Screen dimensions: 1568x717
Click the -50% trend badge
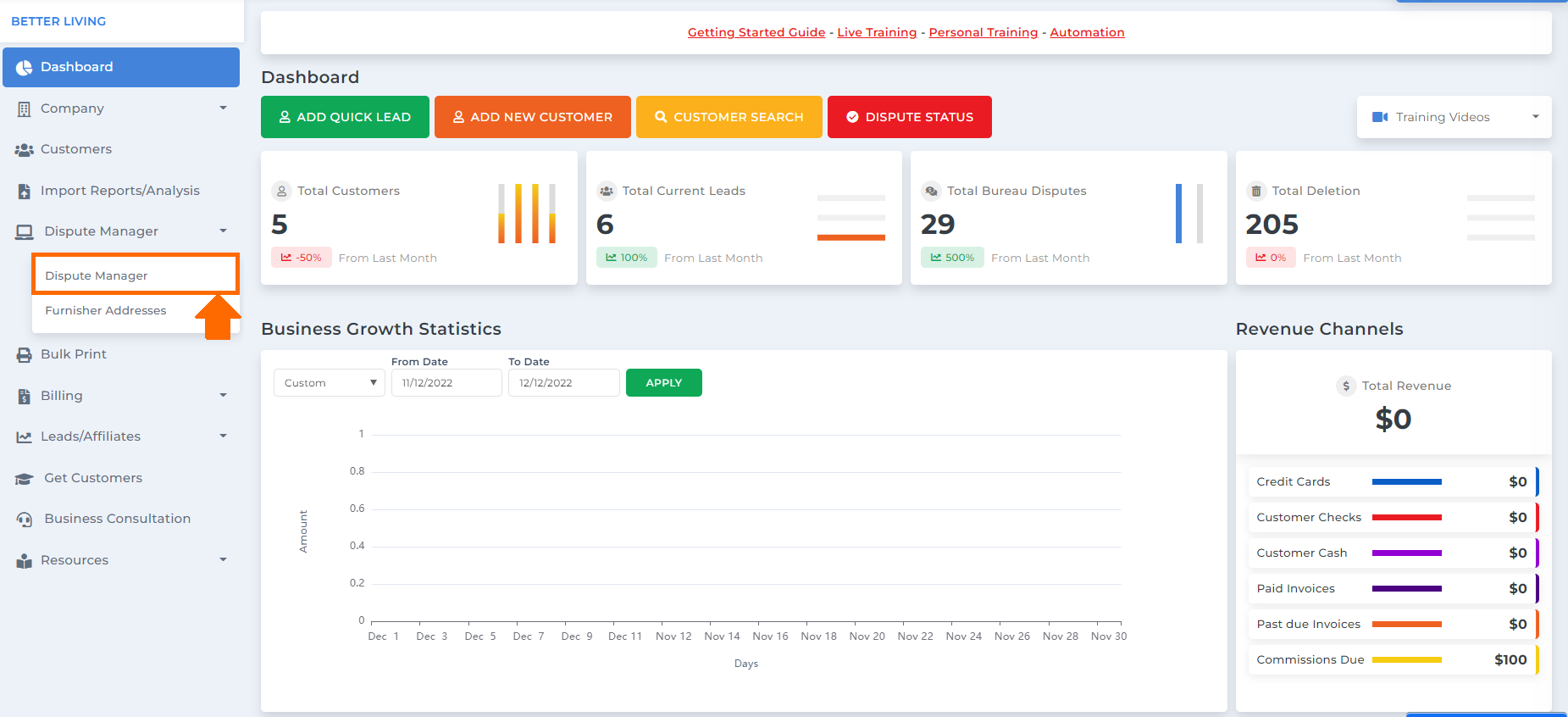(301, 258)
